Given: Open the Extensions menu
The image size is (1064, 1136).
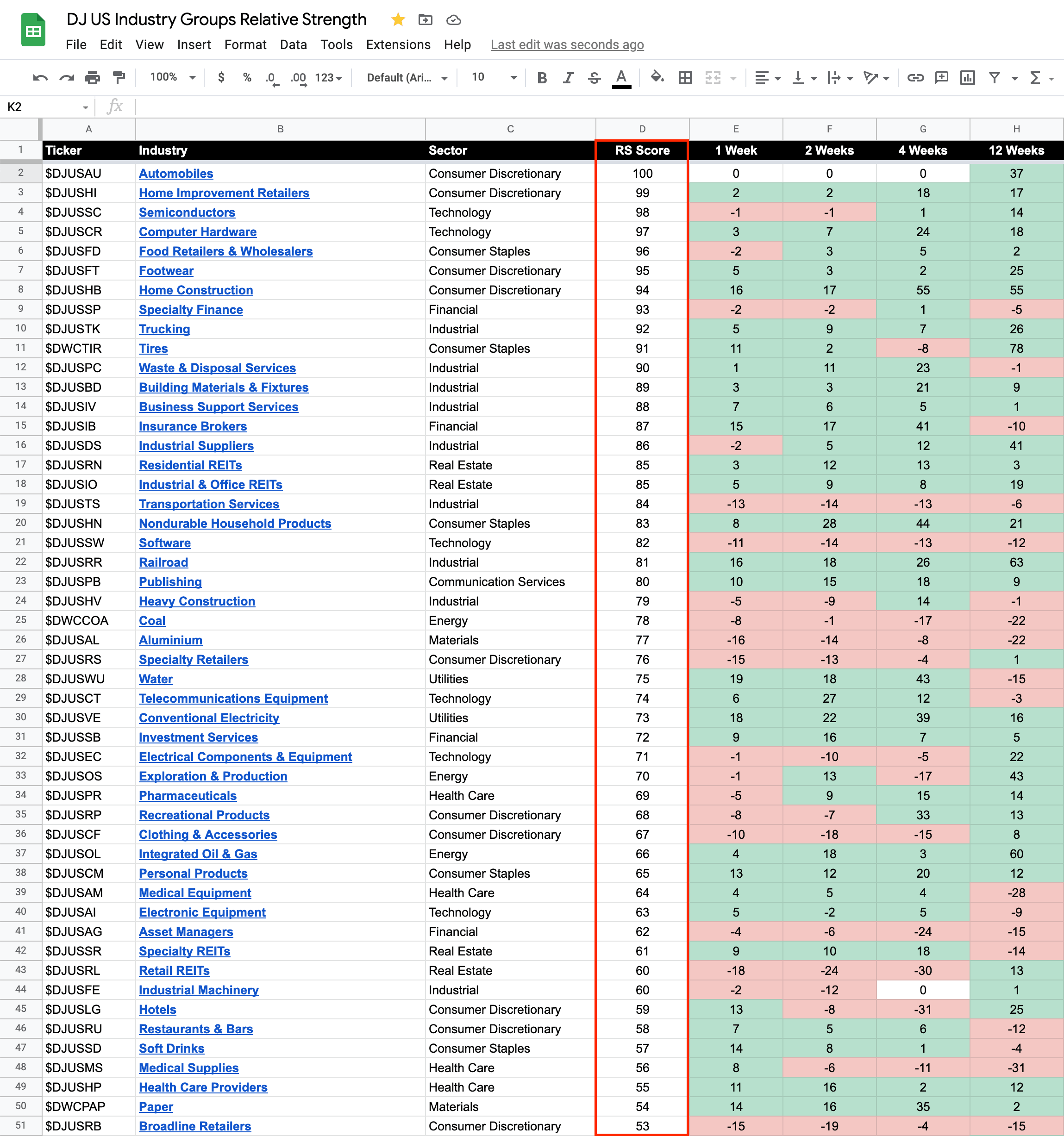Looking at the screenshot, I should click(398, 44).
